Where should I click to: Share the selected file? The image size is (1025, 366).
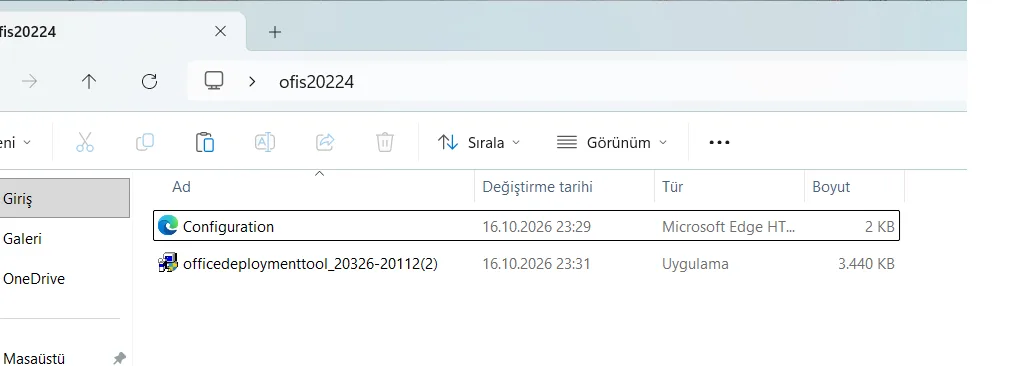[325, 142]
